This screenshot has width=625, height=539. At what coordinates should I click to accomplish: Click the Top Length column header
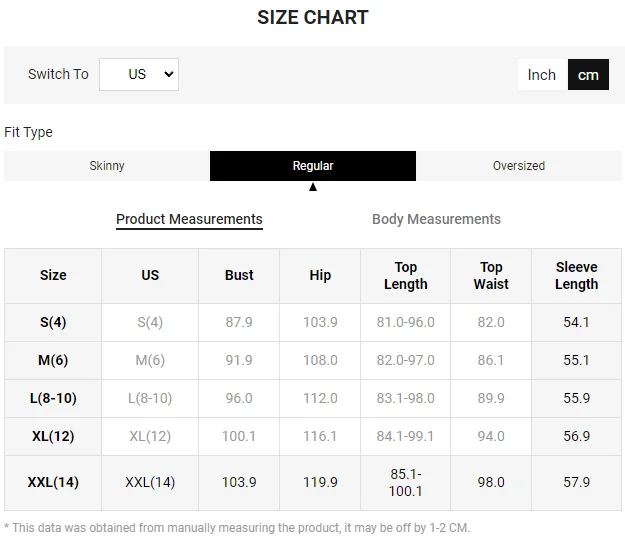[405, 275]
